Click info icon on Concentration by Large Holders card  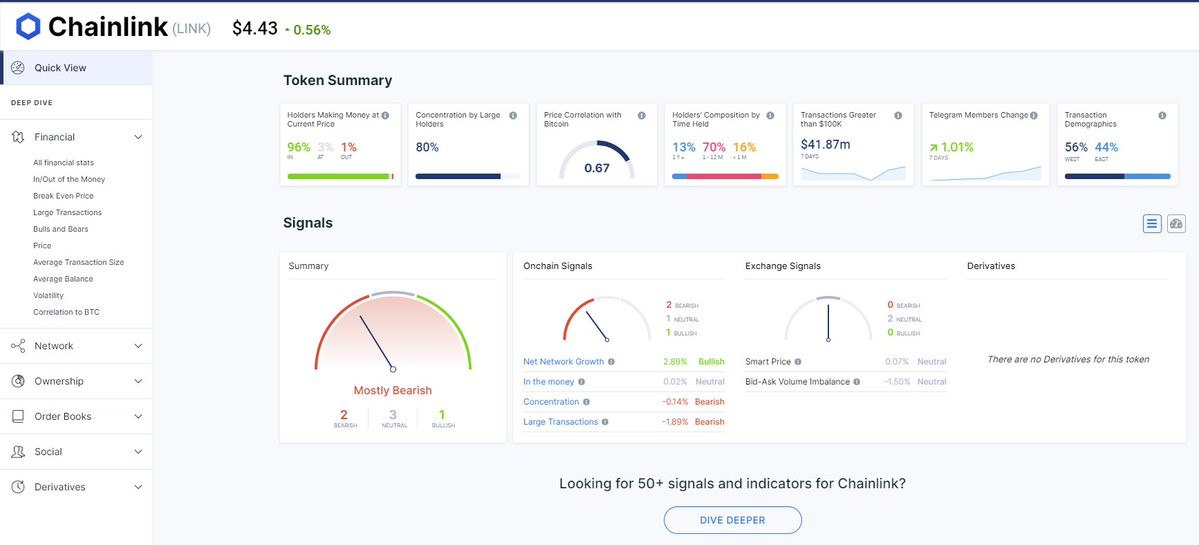coord(513,115)
